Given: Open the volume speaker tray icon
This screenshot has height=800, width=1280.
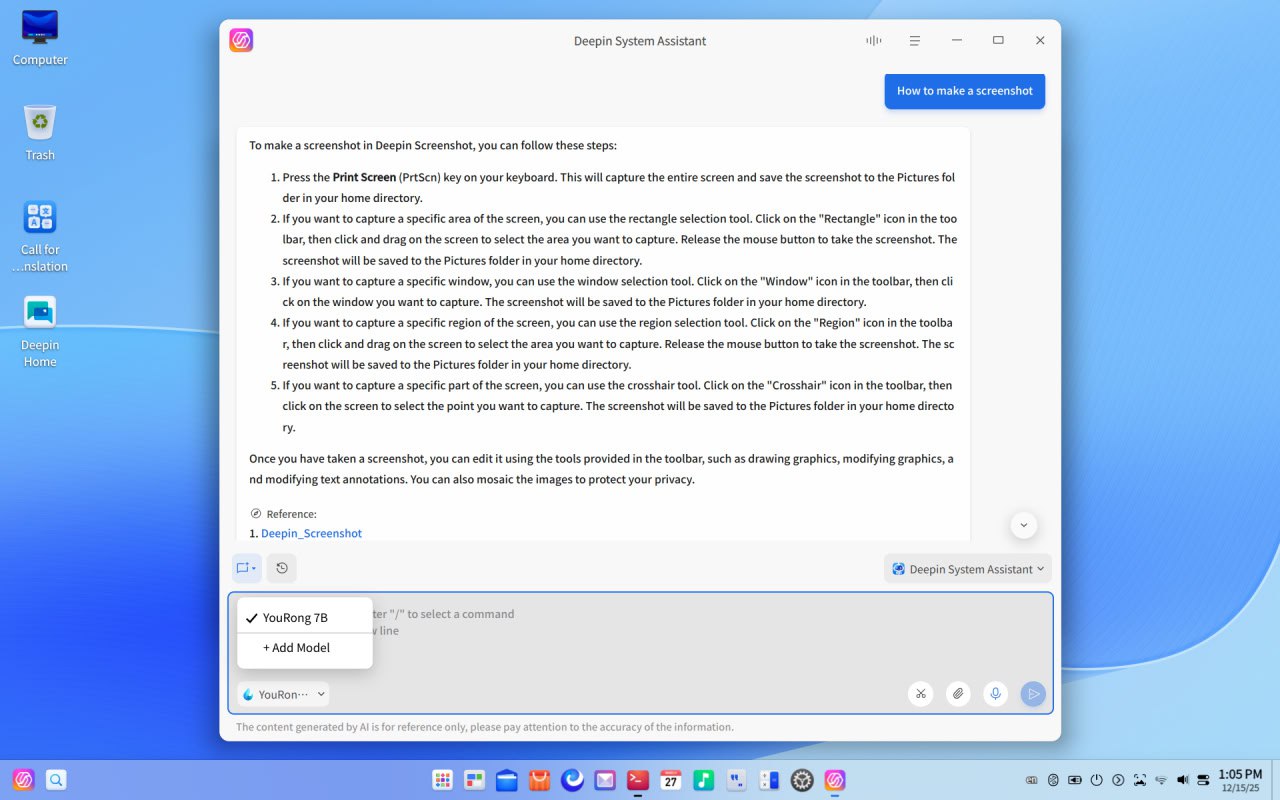Looking at the screenshot, I should [x=1183, y=780].
